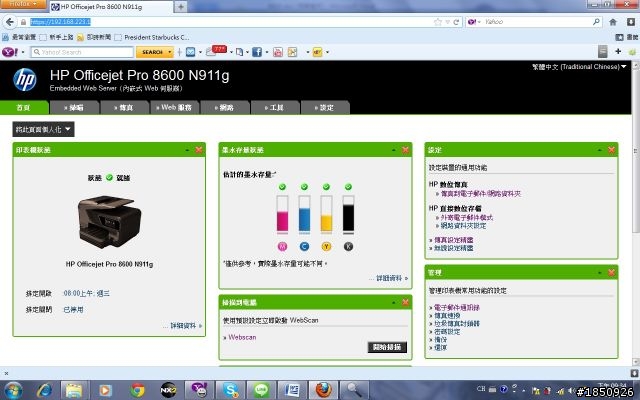640x400 pixels.
Task: Close the scan-to-computer panel with red X
Action: (405, 302)
